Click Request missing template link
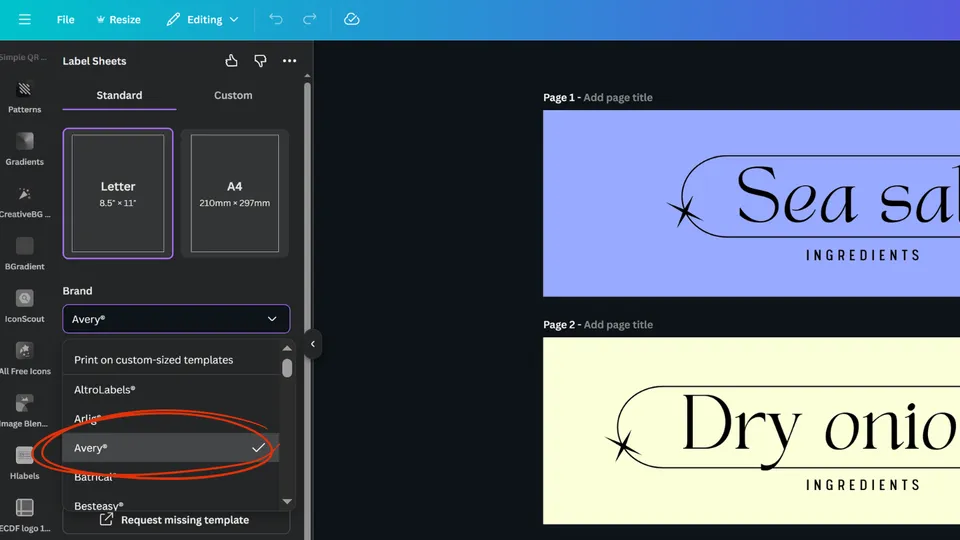Image resolution: width=960 pixels, height=540 pixels. click(176, 520)
